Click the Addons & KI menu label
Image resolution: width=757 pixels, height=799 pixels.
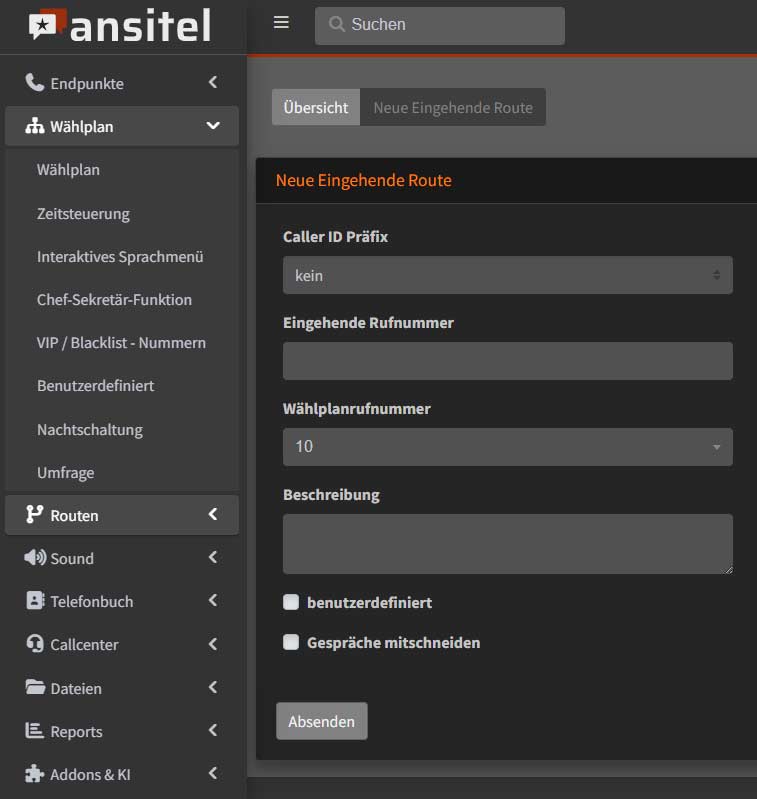pyautogui.click(x=90, y=775)
